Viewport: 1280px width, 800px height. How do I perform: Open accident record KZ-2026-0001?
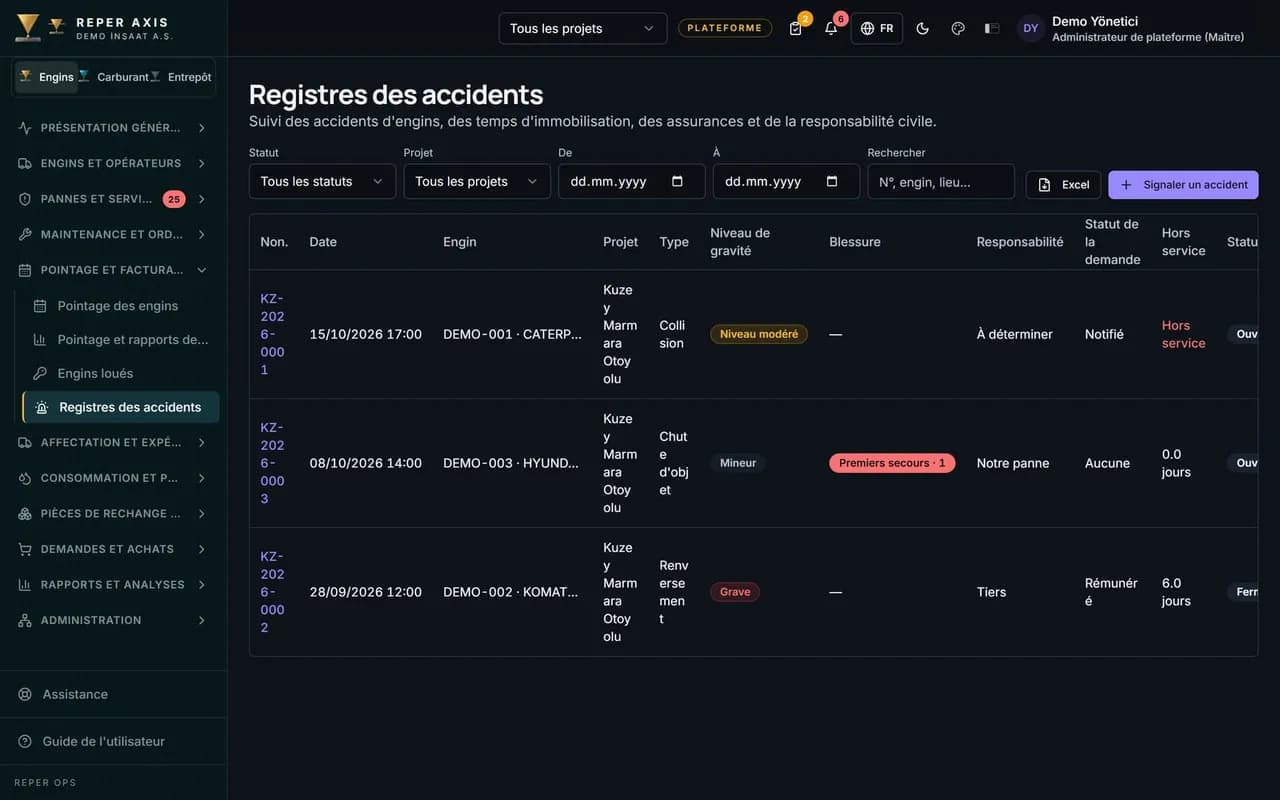272,334
